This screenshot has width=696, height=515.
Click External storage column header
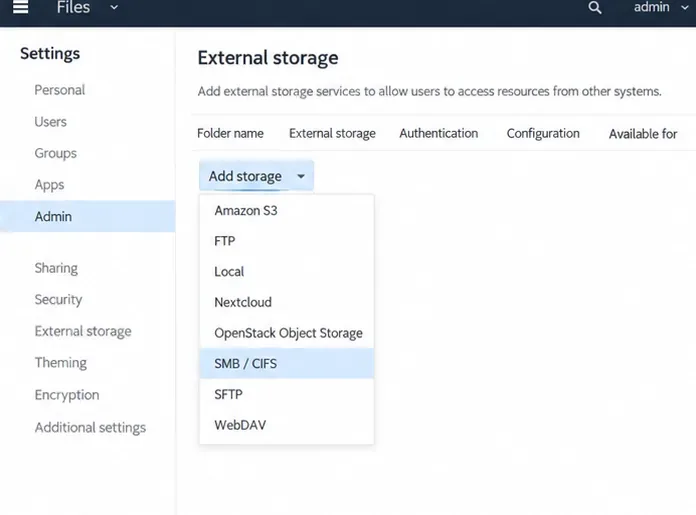(332, 133)
